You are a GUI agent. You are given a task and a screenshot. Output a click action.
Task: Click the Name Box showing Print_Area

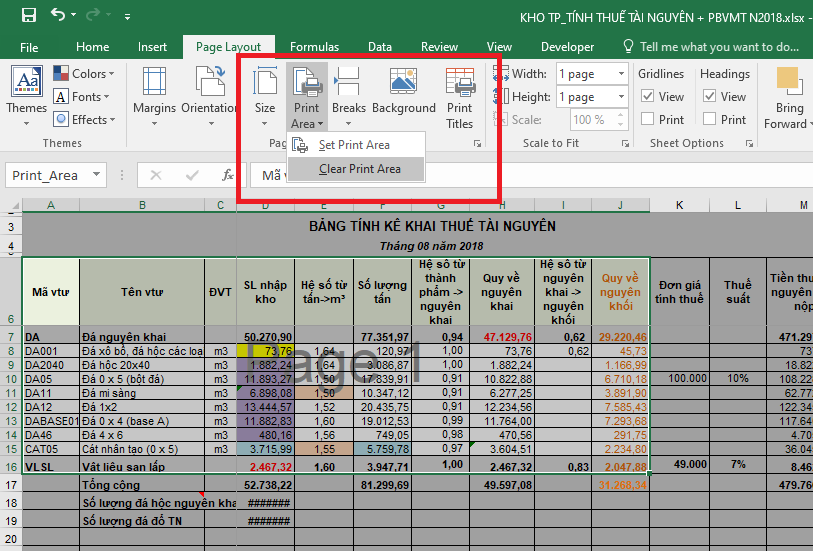(x=58, y=175)
